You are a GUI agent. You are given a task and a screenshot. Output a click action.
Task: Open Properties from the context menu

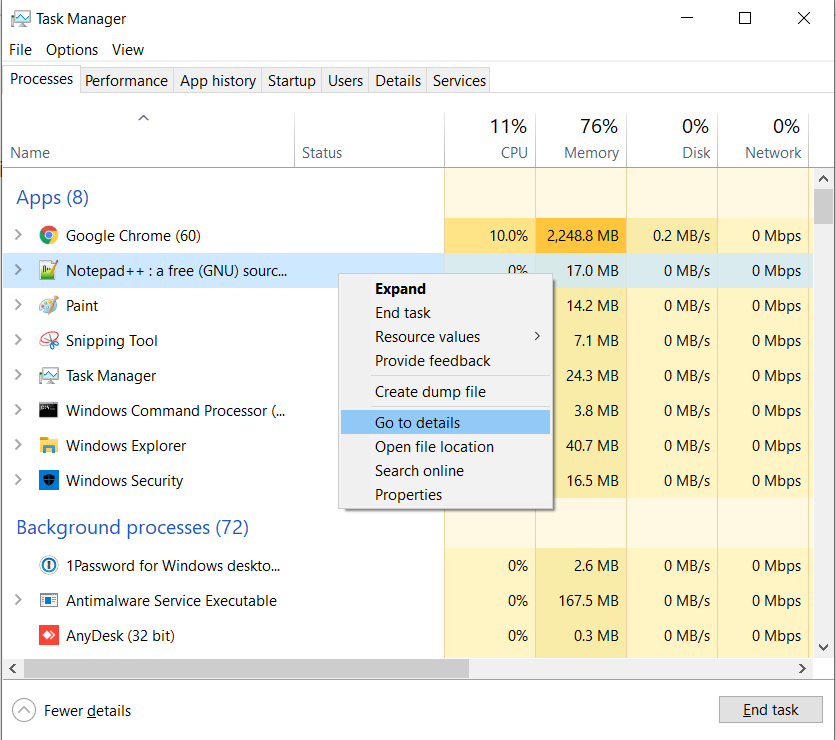click(445, 494)
